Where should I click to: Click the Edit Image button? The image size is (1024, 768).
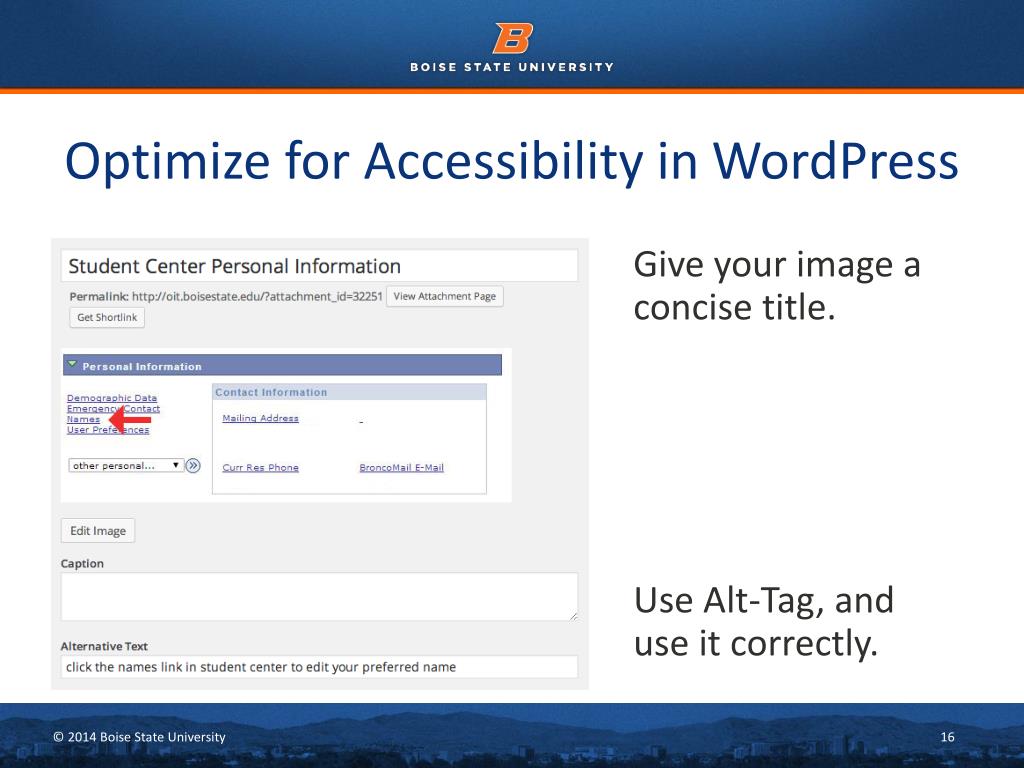coord(98,531)
